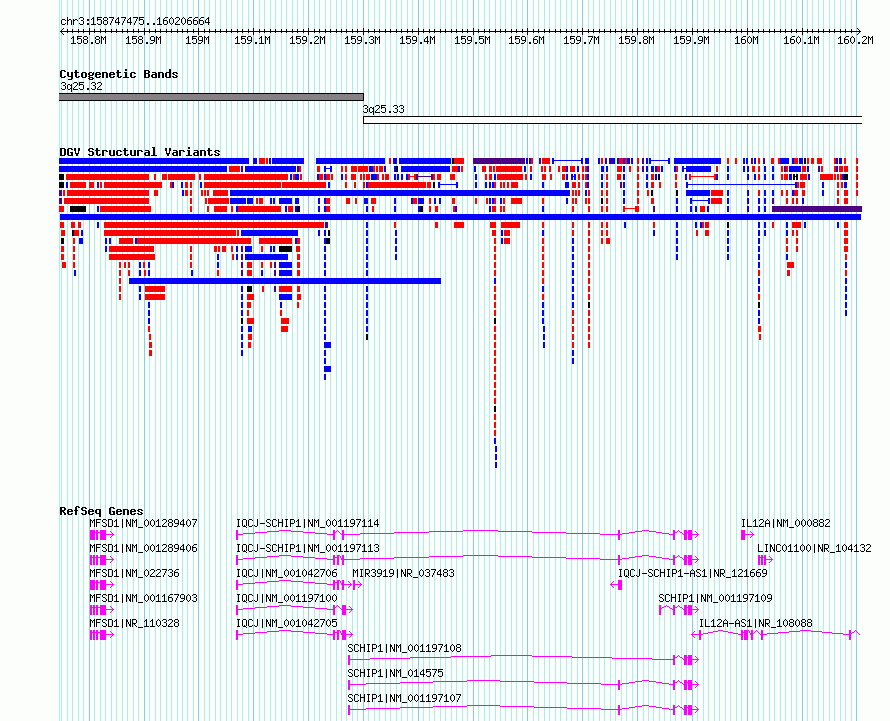Open transcript SCHIP1|NM_001197108
Image resolution: width=890 pixels, height=721 pixels.
(x=405, y=648)
